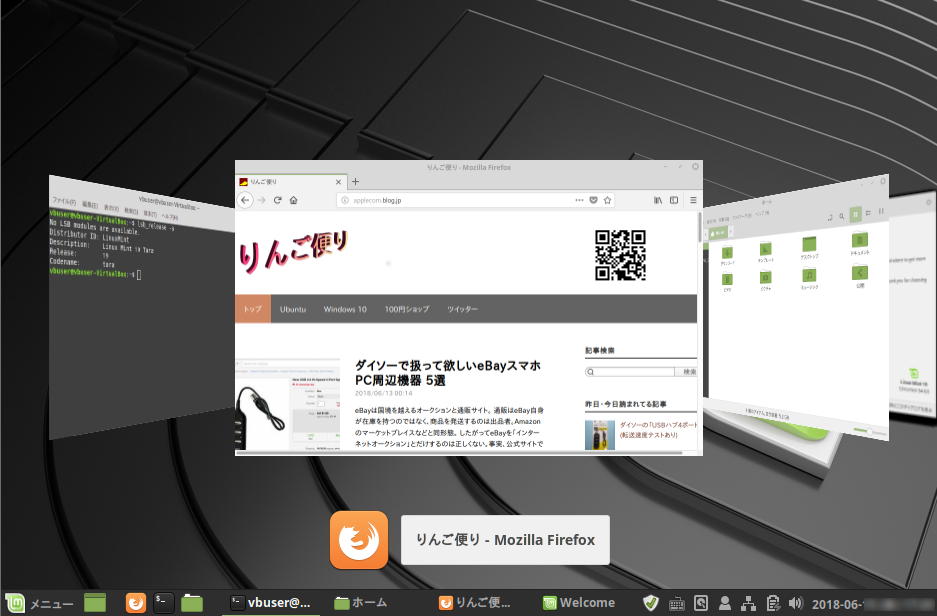Select the りんご便り browser tab
The width and height of the screenshot is (937, 616).
point(290,182)
